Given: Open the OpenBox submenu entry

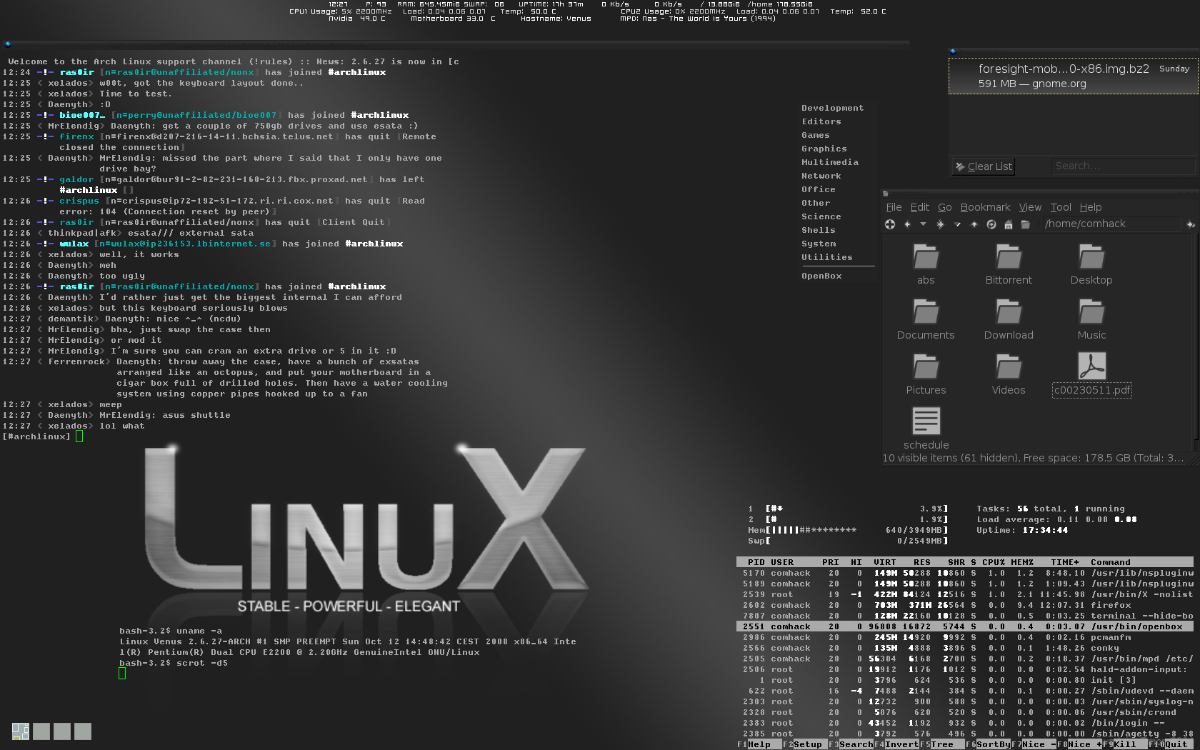Looking at the screenshot, I should (821, 275).
